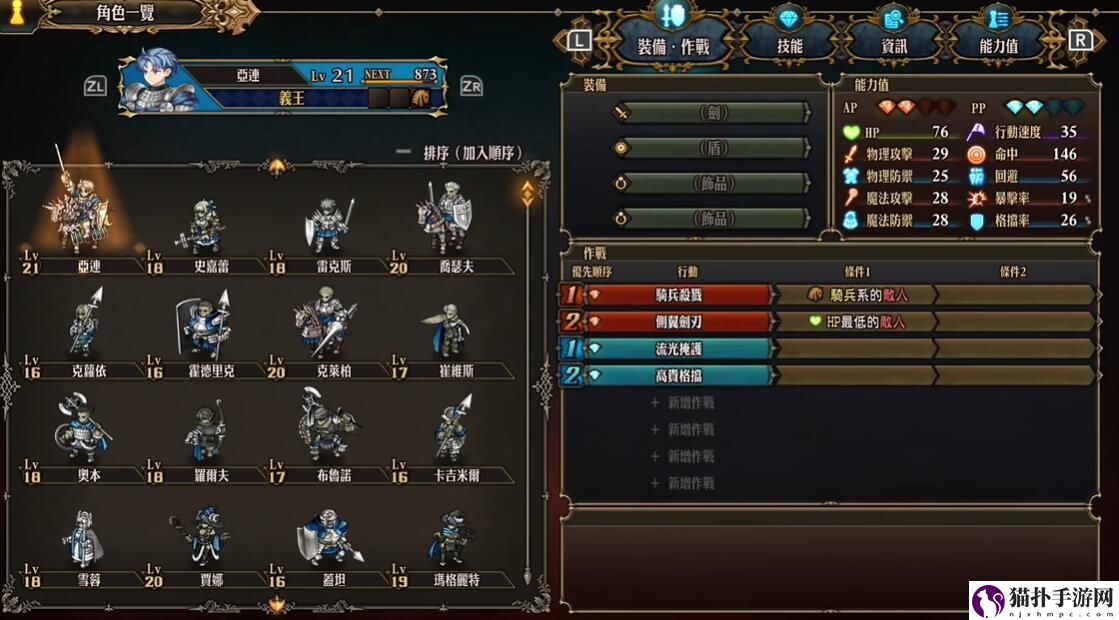Select the first accessory (飾品) slot
1119x620 pixels.
point(712,183)
